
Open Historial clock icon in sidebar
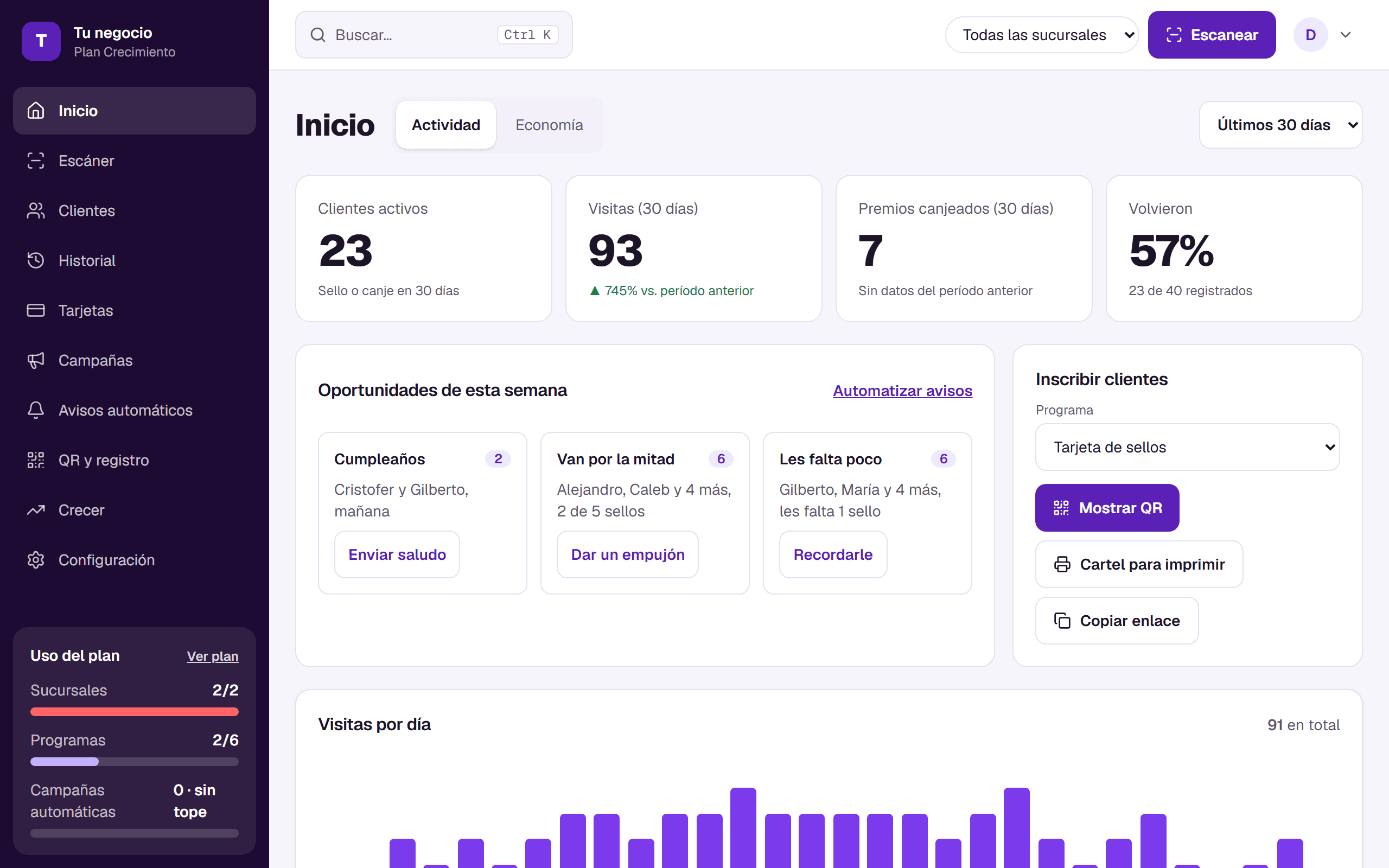[36, 260]
